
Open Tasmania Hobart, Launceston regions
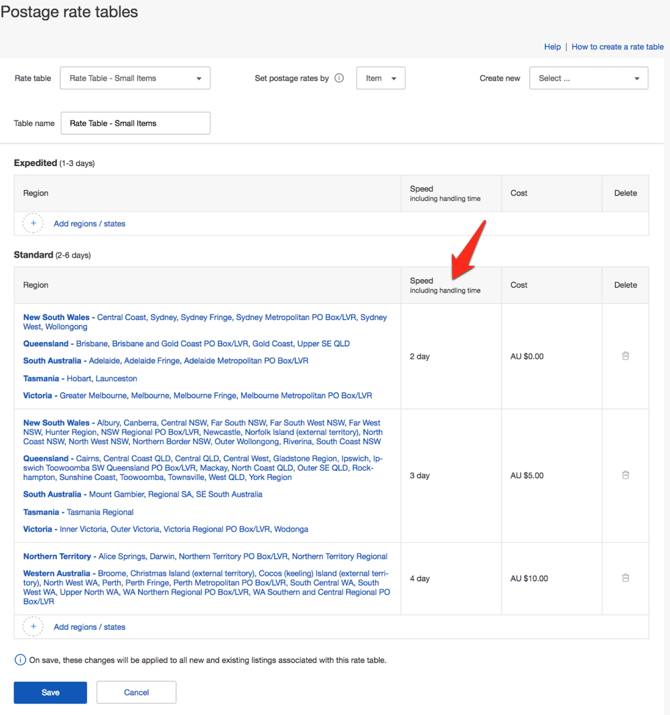click(80, 378)
